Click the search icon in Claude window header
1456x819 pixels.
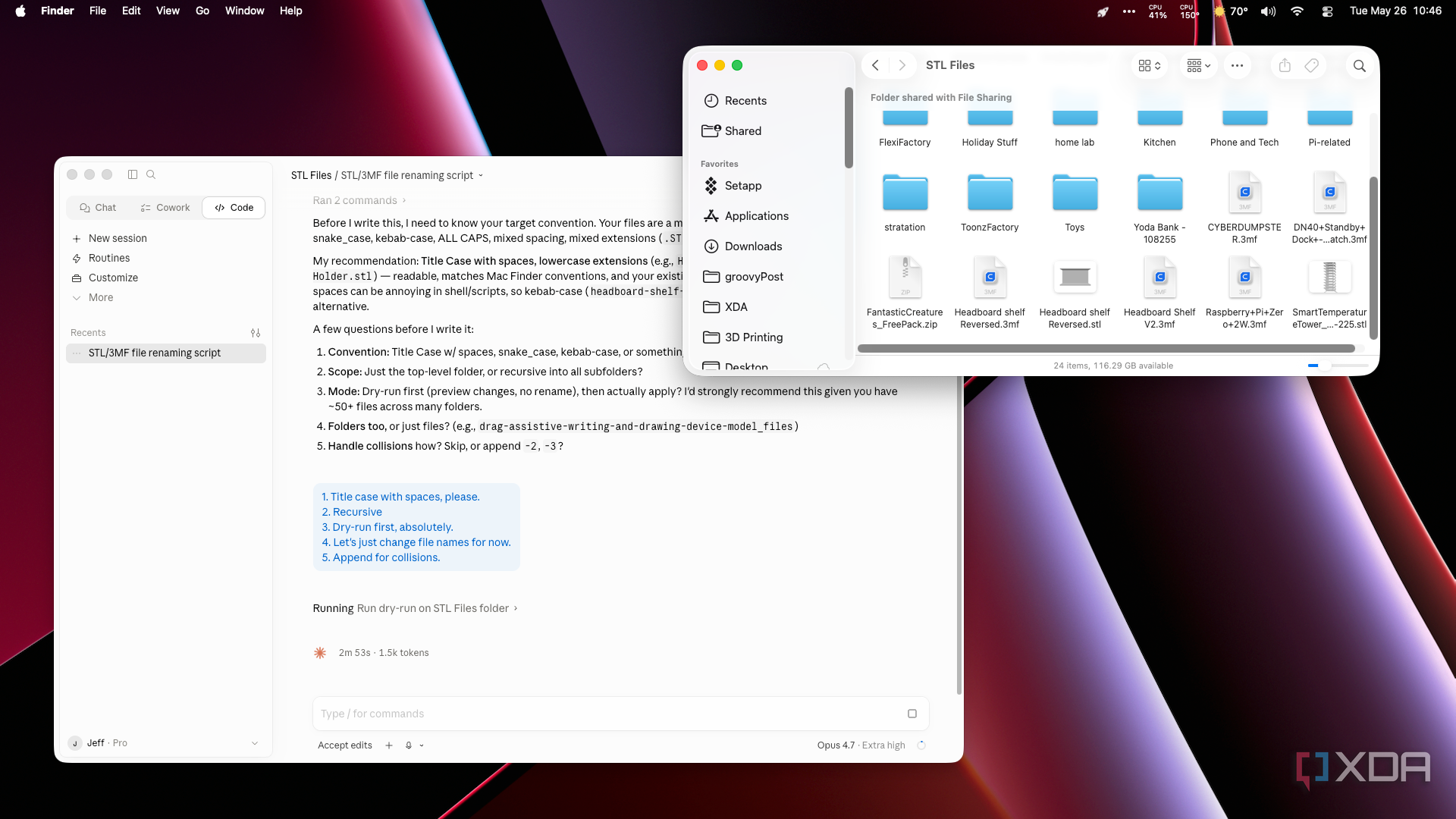point(151,174)
